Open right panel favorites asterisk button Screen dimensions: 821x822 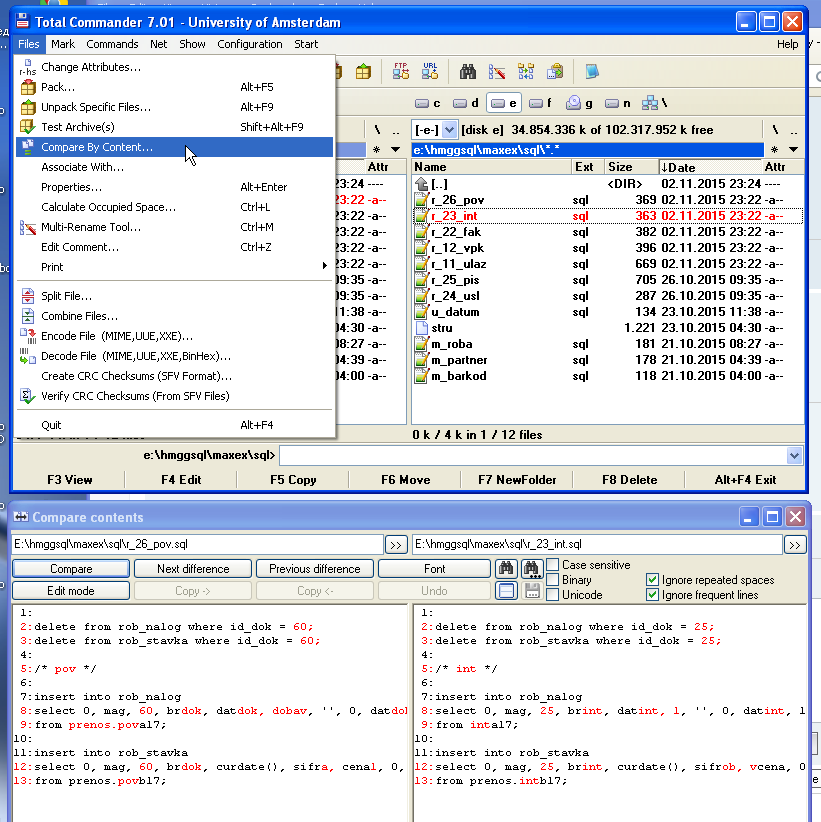[775, 150]
